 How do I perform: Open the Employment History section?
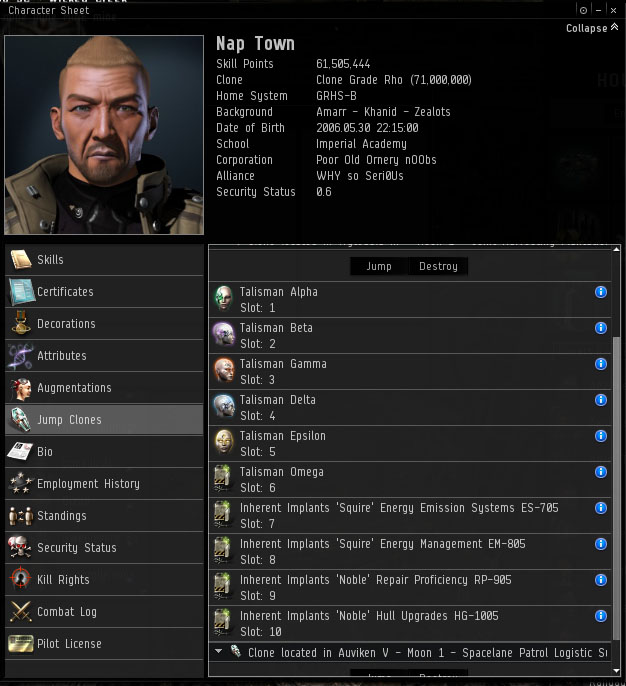[x=104, y=483]
